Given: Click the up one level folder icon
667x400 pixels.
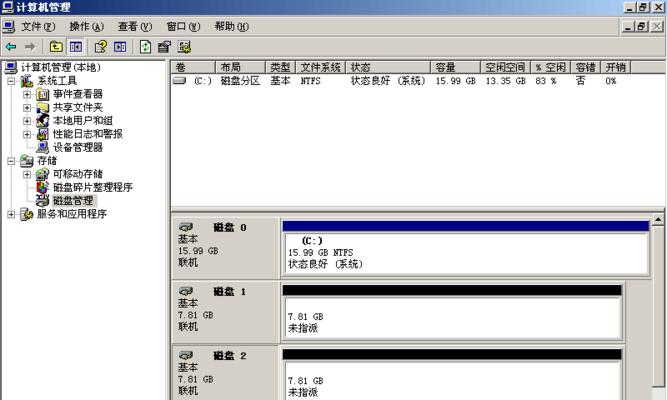Looking at the screenshot, I should [x=56, y=46].
